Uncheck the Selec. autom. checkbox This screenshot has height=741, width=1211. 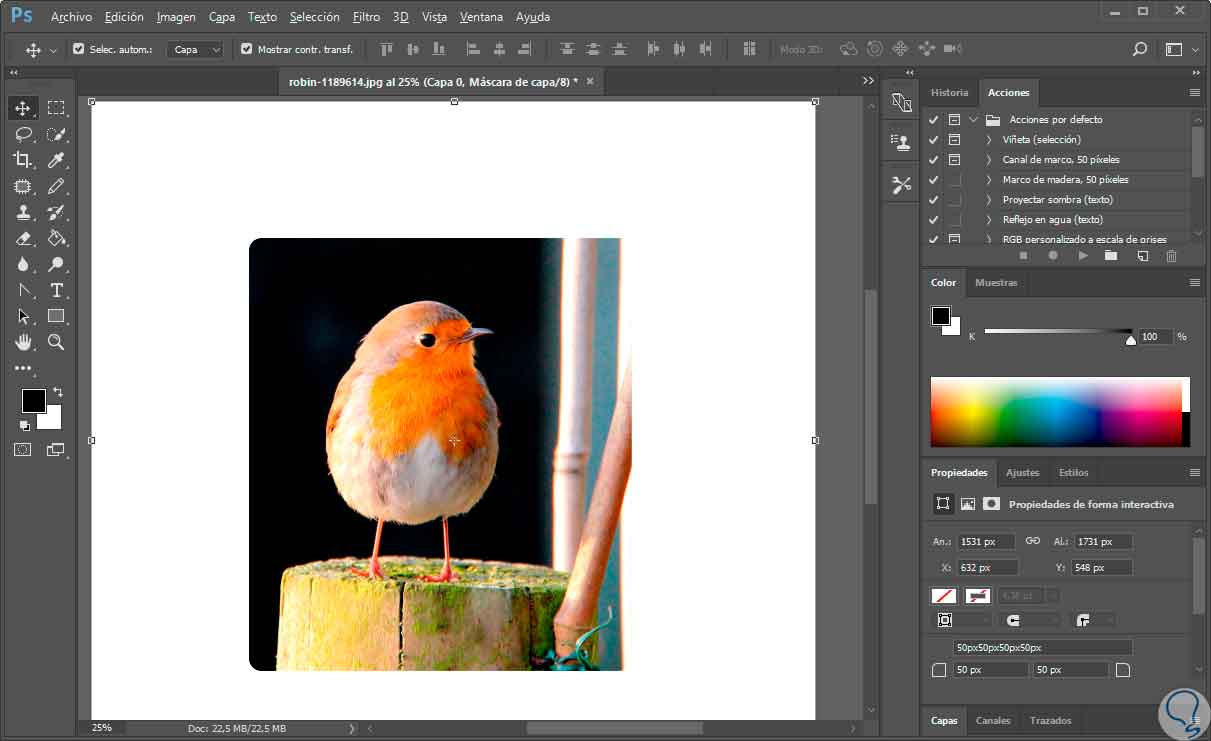(79, 48)
